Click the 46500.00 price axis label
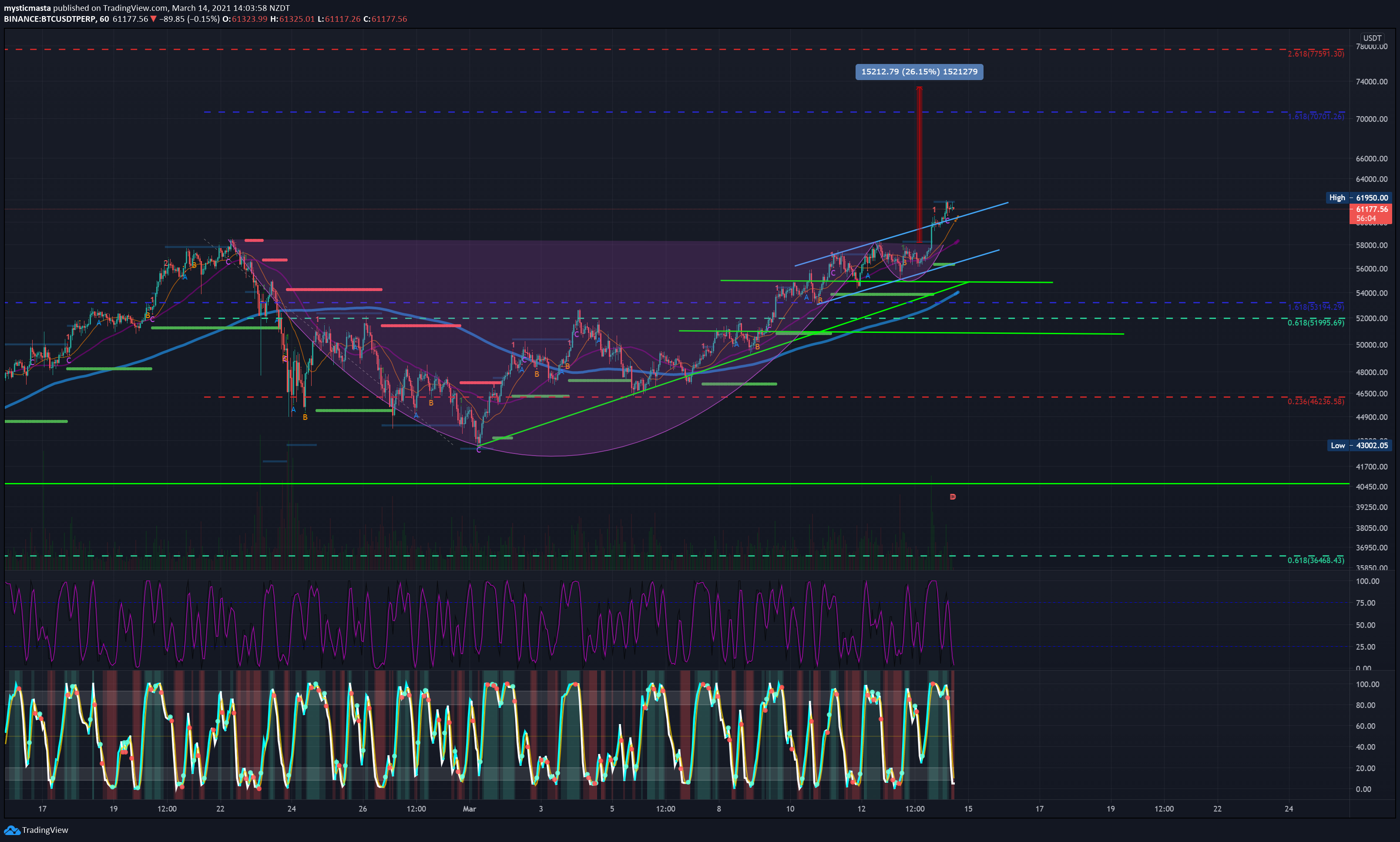The image size is (1400, 842). [x=1372, y=394]
